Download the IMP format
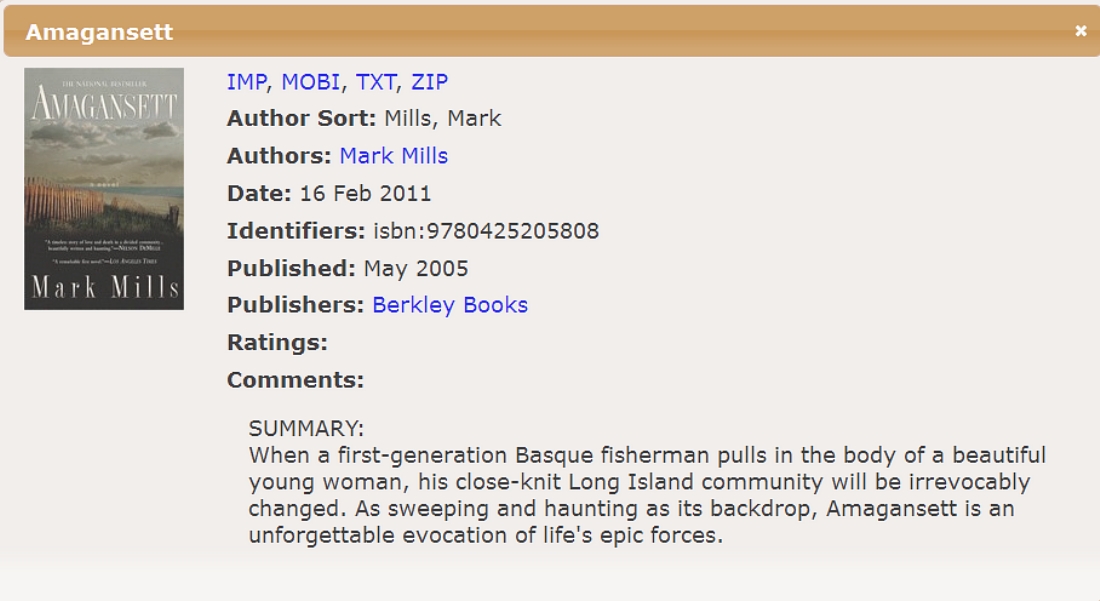 246,82
